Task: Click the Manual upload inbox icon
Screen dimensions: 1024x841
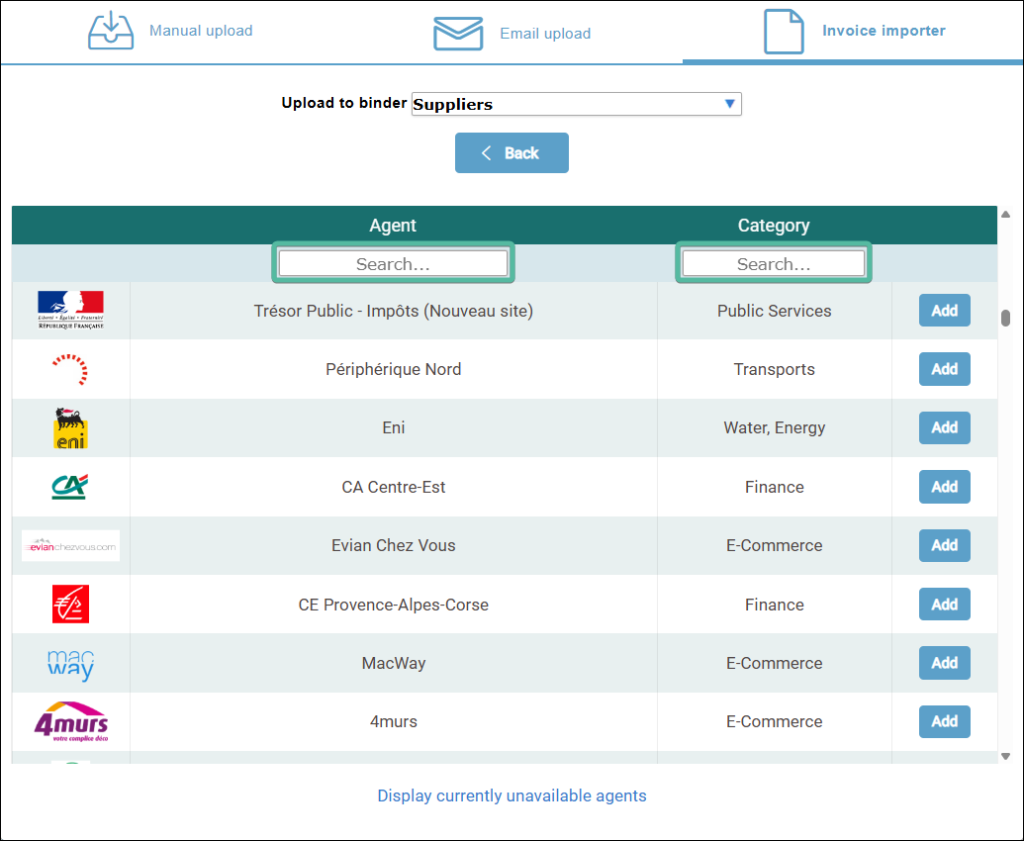Action: pyautogui.click(x=111, y=31)
